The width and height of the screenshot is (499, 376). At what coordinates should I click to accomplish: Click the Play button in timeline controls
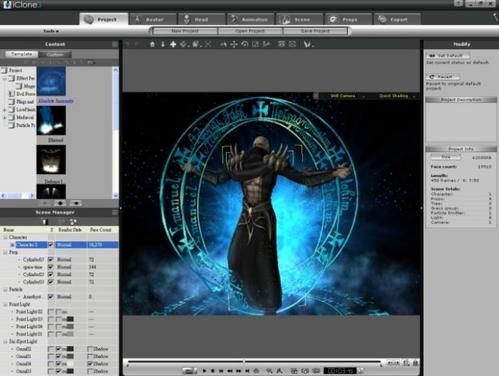(204, 371)
